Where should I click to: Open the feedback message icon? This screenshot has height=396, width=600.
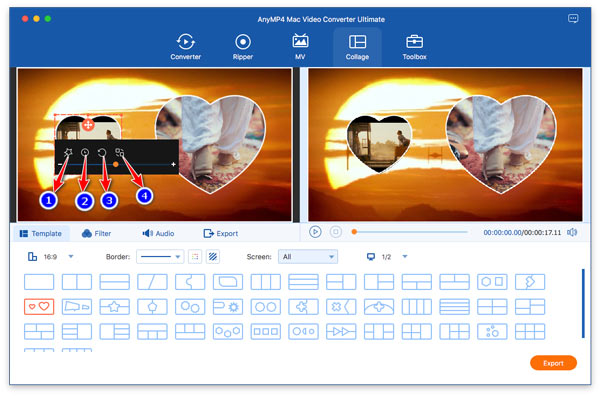573,18
